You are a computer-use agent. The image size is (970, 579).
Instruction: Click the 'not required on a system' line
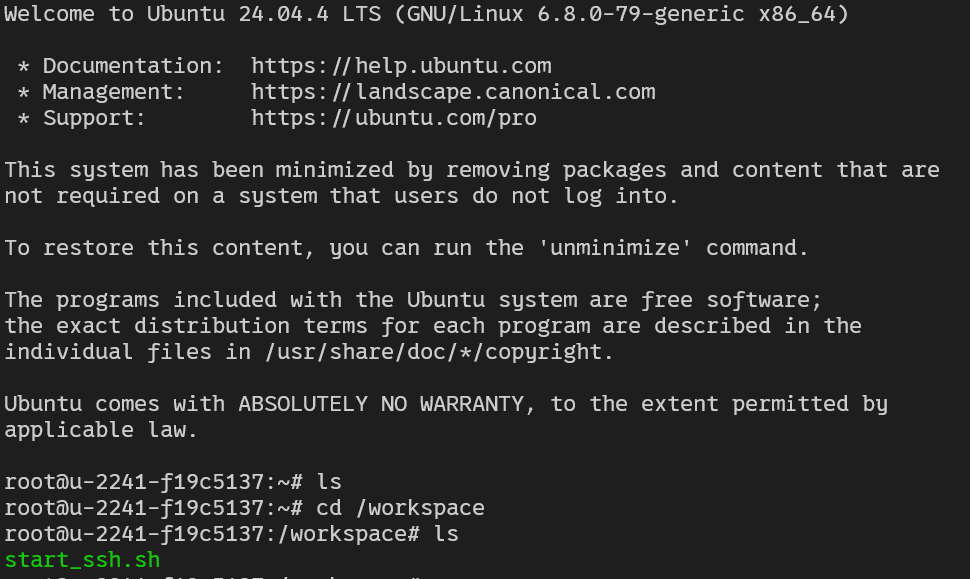tap(341, 195)
